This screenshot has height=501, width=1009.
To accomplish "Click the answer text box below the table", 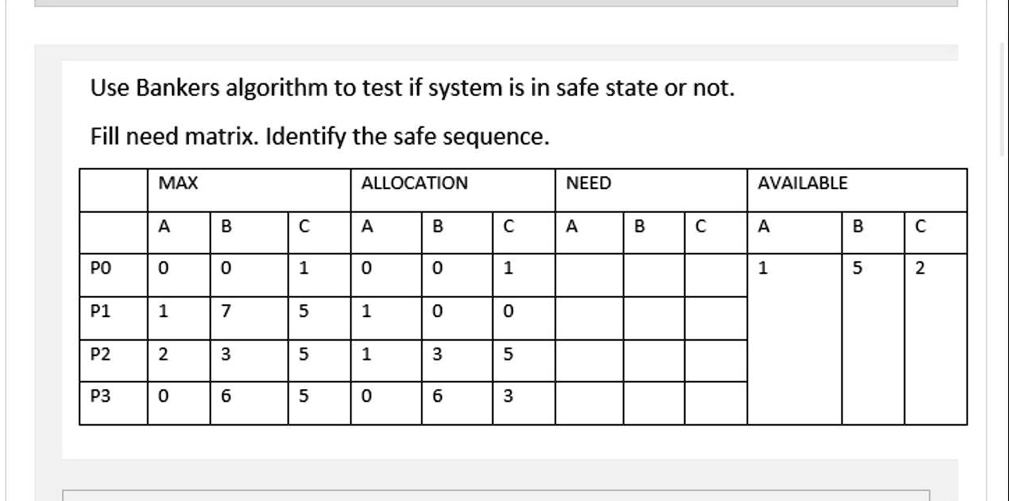I will 496,495.
